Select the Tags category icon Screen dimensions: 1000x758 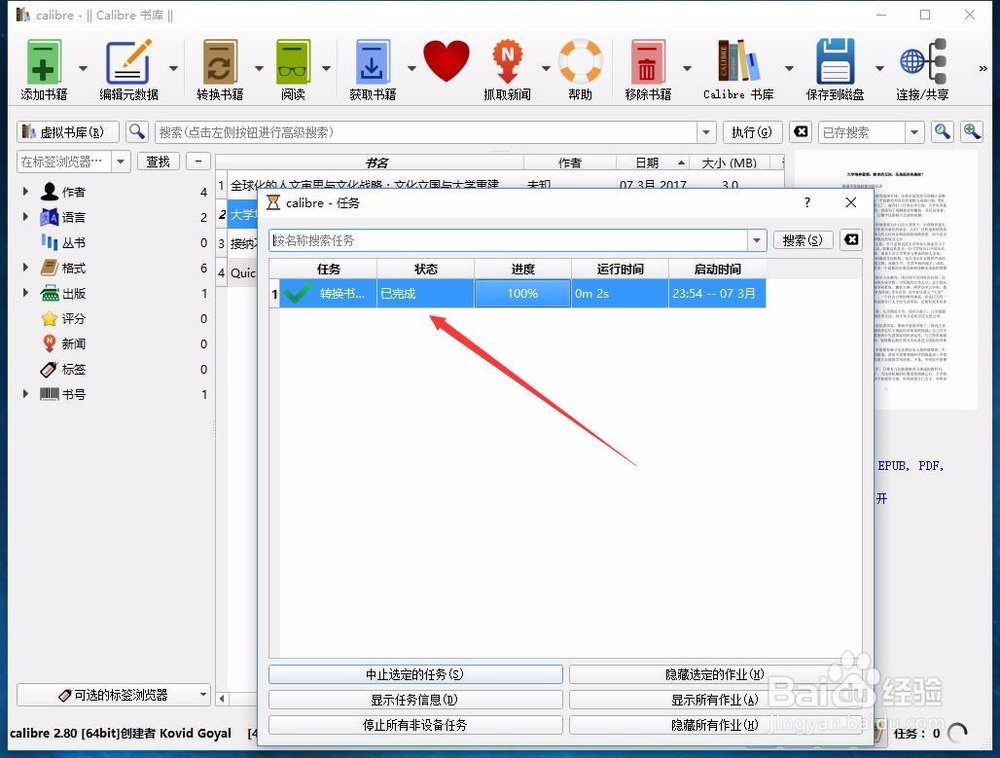click(x=49, y=369)
